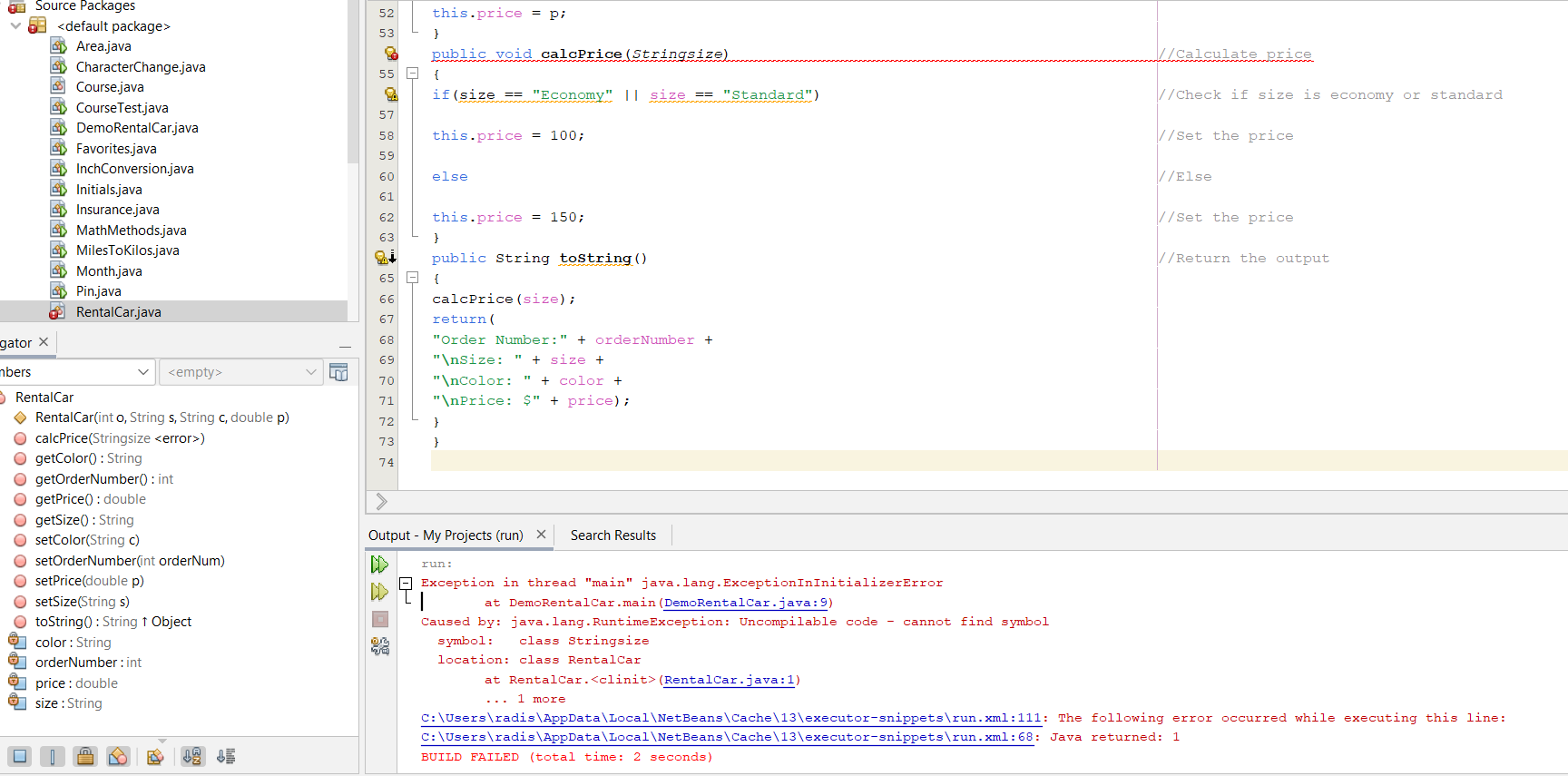Minimize the Navigator panel using its dash button
Viewport: 1568px width, 776px height.
(345, 346)
